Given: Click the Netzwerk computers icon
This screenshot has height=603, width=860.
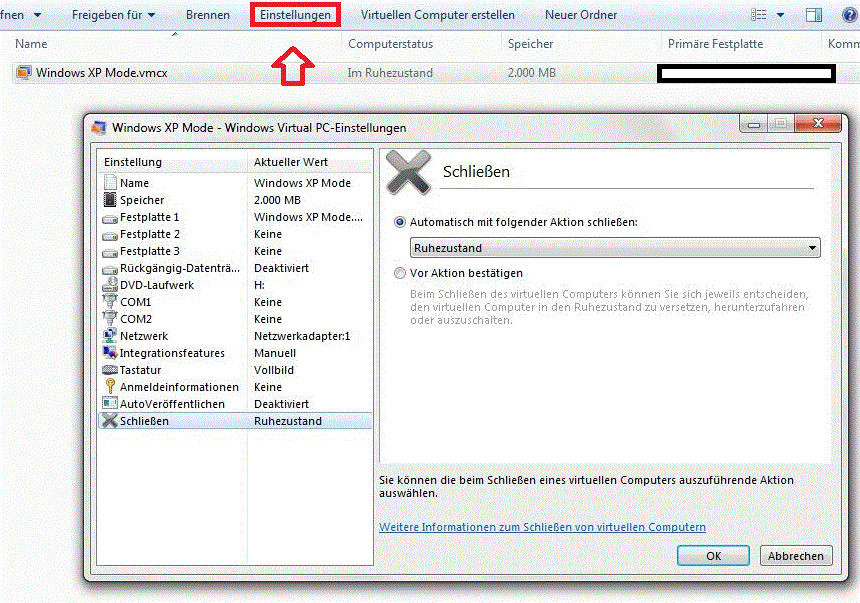Looking at the screenshot, I should pos(110,335).
